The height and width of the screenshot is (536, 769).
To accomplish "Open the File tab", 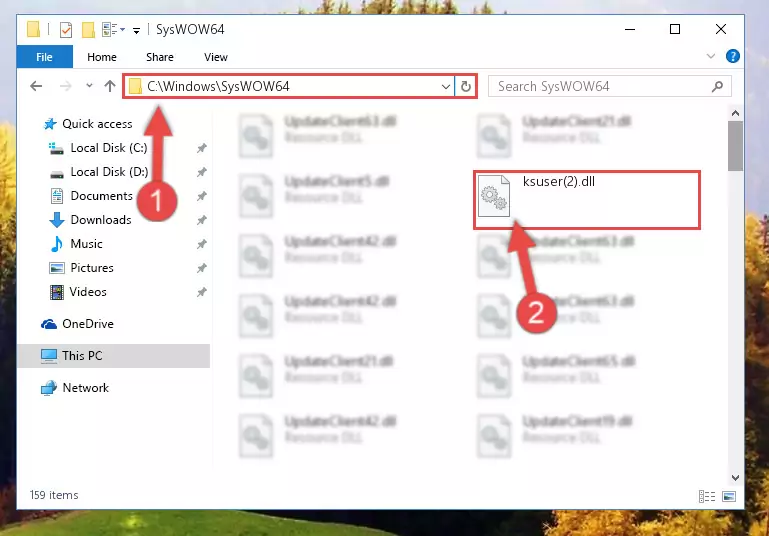I will [x=45, y=57].
